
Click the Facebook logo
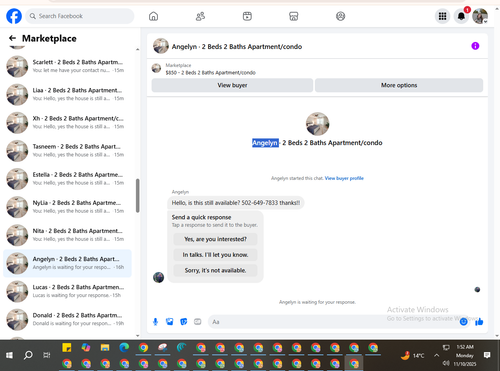coord(14,16)
